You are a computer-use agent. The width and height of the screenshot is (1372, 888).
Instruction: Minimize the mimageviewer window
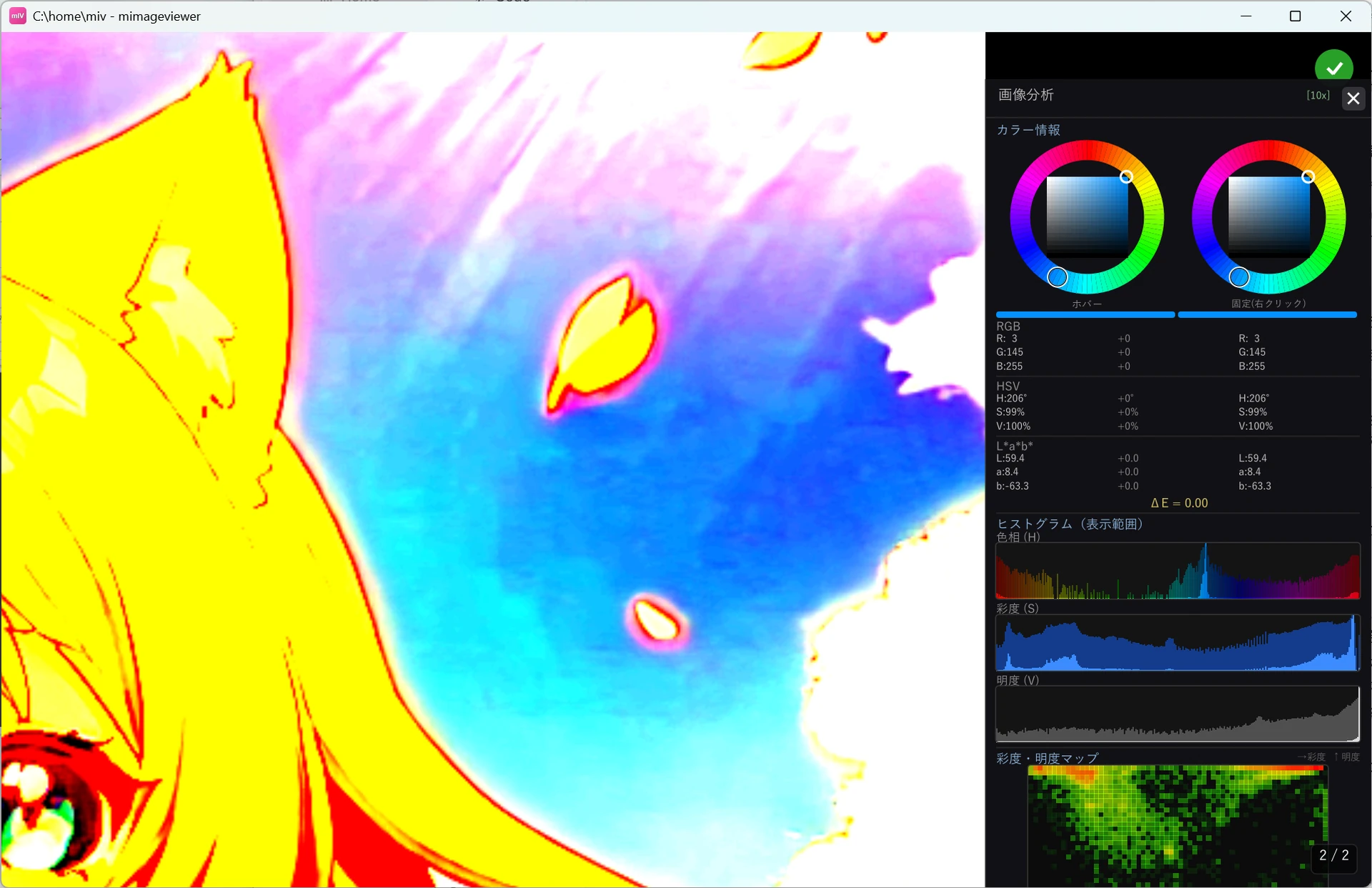(x=1246, y=16)
